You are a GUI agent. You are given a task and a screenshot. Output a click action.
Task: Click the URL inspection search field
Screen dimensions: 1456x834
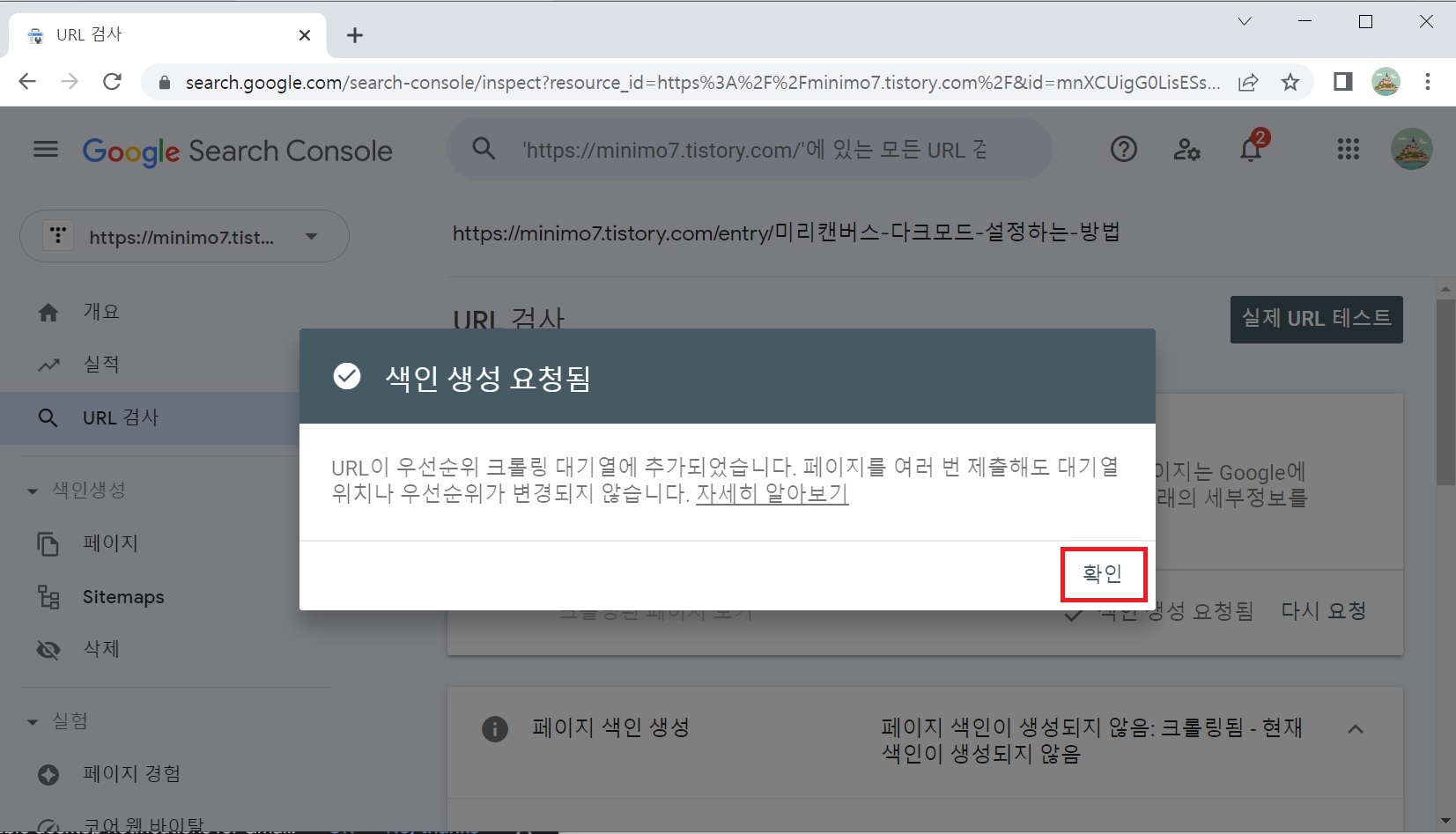click(750, 150)
